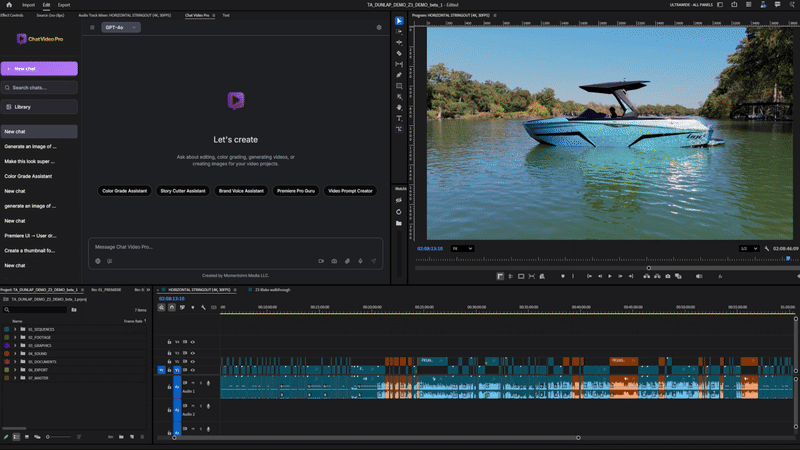Expand the 07_MASTER bin
Screen dimensions: 800x450
(15, 378)
